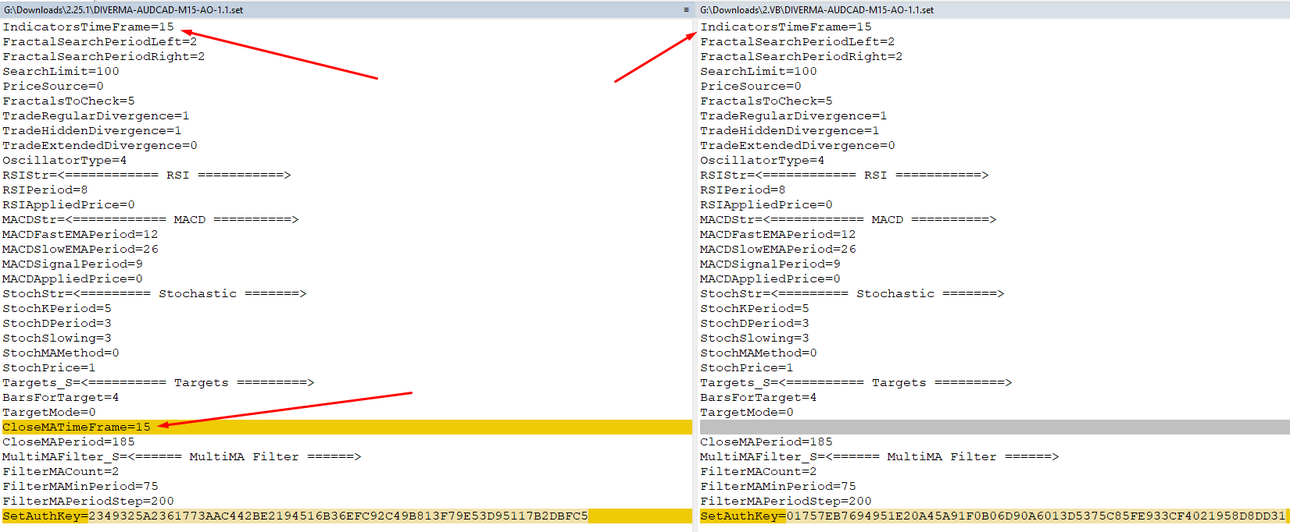The width and height of the screenshot is (1290, 532).
Task: Click TargetMode=0 in the 2.25.1 file
Action: [49, 412]
